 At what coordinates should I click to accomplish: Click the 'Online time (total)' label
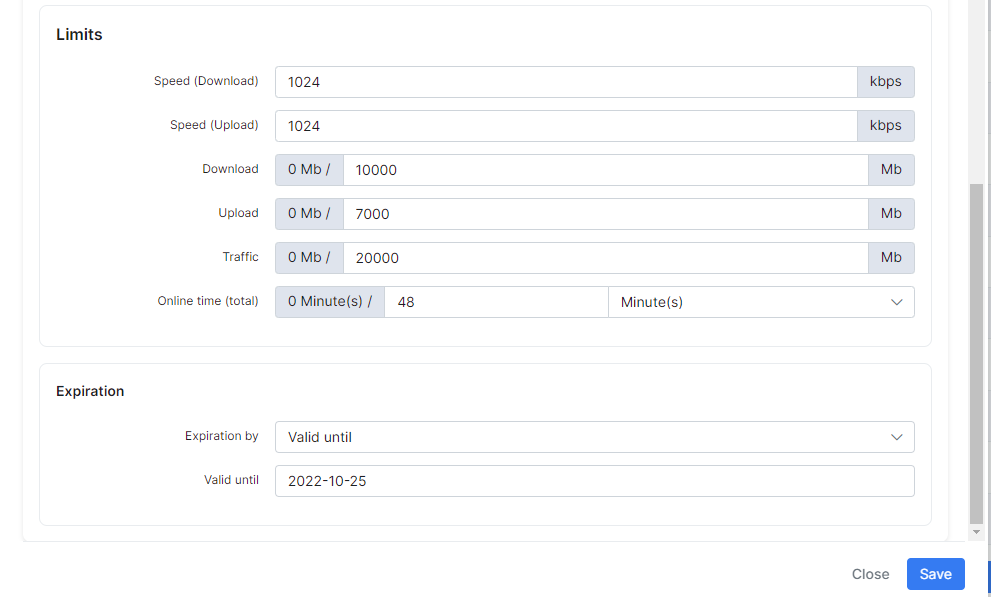click(x=208, y=301)
